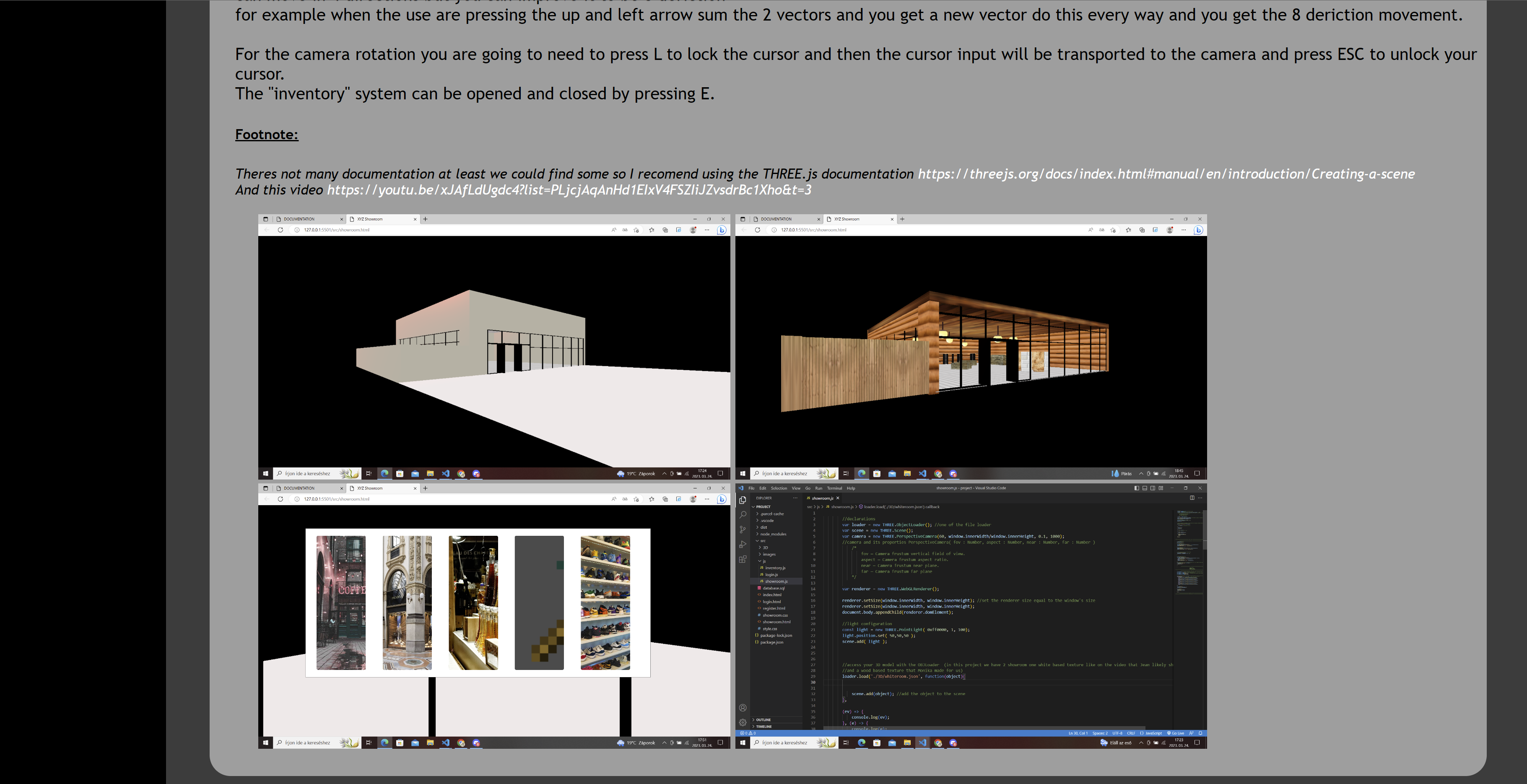This screenshot has width=1527, height=784.
Task: Click Edge icon in wooden showroom screenshot taskbar
Action: 861,473
